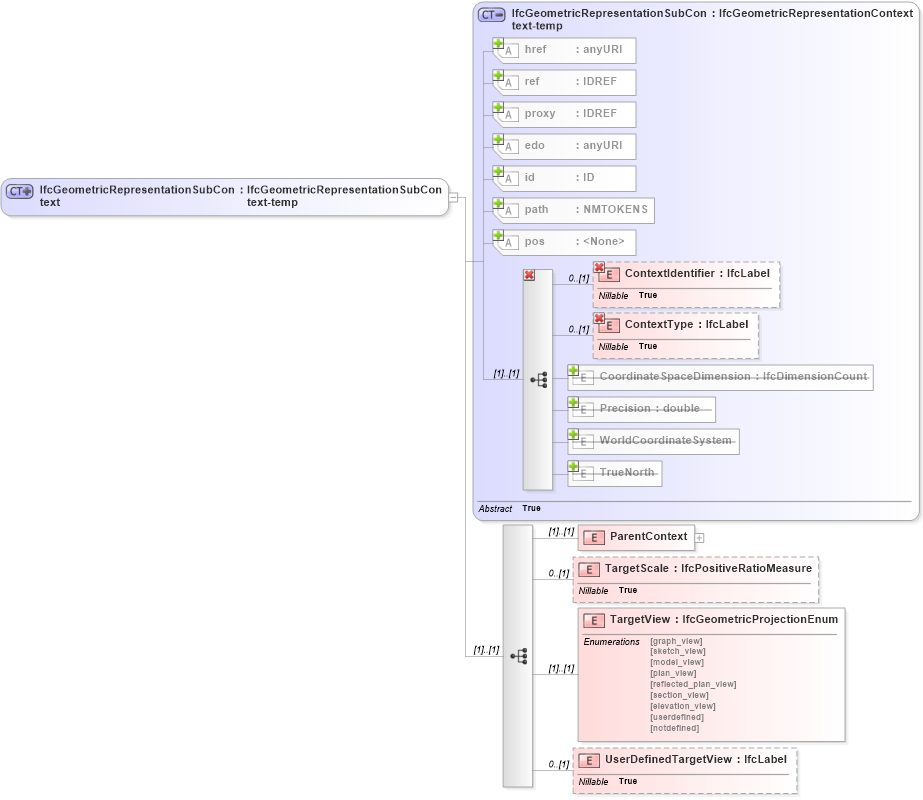Click the connector square beside the left CT box
The width and height of the screenshot is (923, 800).
tap(453, 196)
